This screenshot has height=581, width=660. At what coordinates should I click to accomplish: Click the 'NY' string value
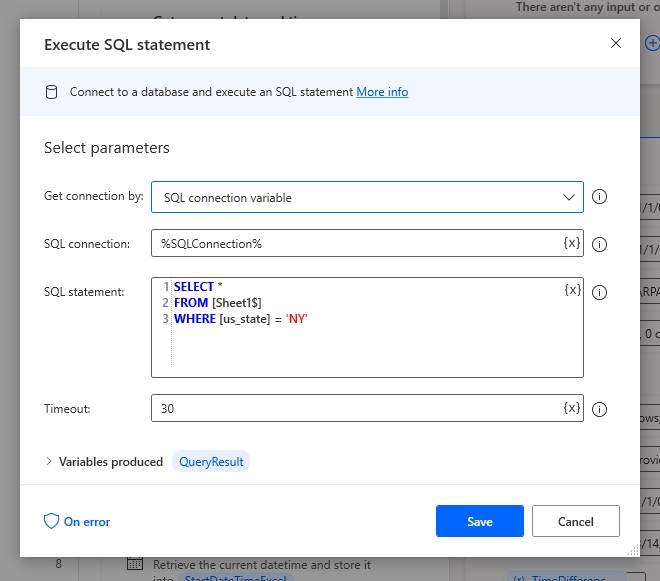point(297,319)
